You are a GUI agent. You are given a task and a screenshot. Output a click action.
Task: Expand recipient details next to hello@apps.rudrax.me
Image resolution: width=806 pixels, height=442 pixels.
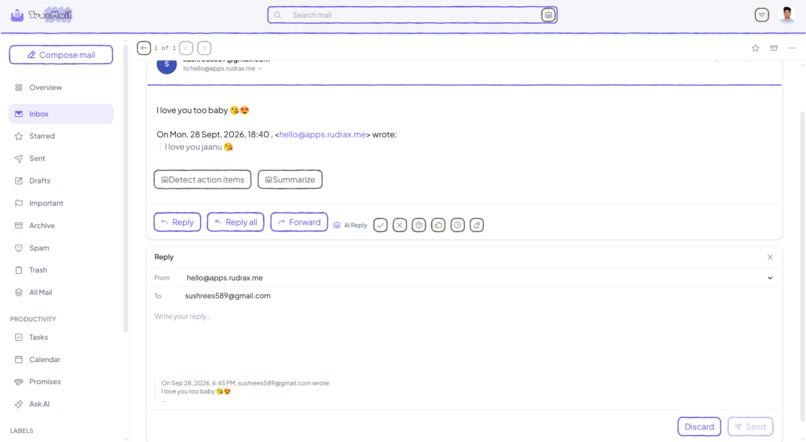tap(260, 68)
